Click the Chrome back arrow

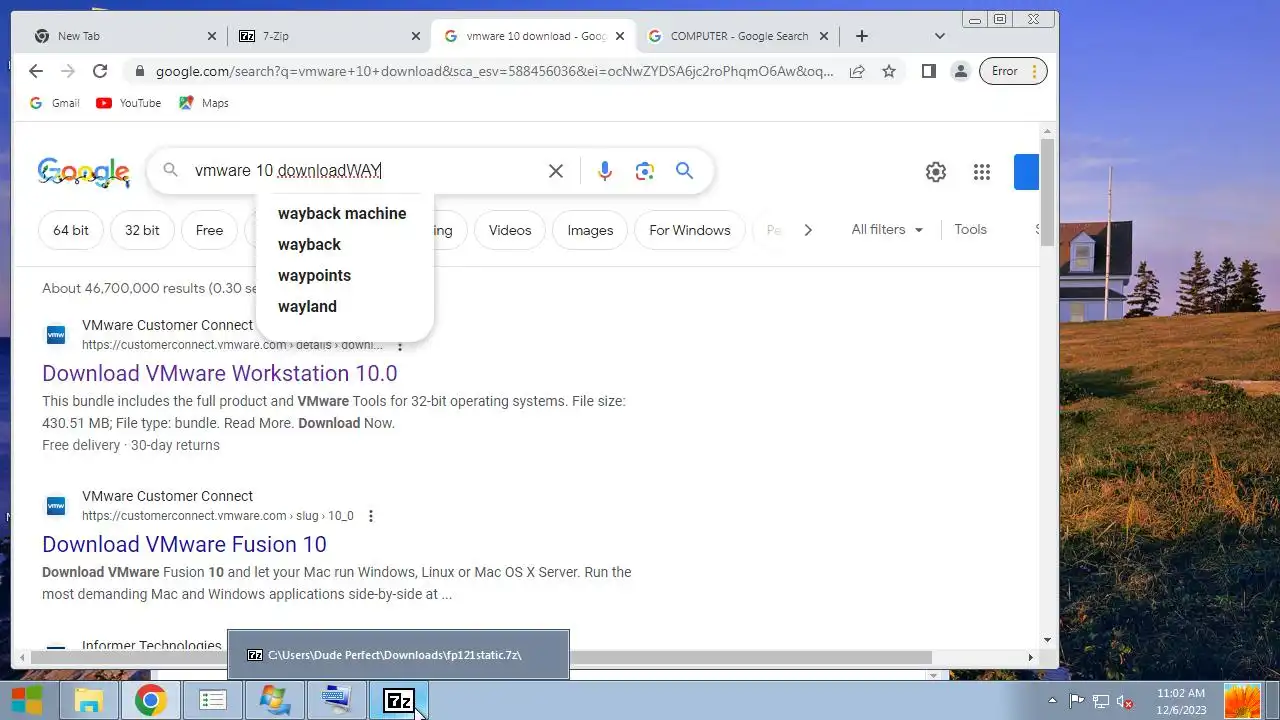pyautogui.click(x=36, y=71)
